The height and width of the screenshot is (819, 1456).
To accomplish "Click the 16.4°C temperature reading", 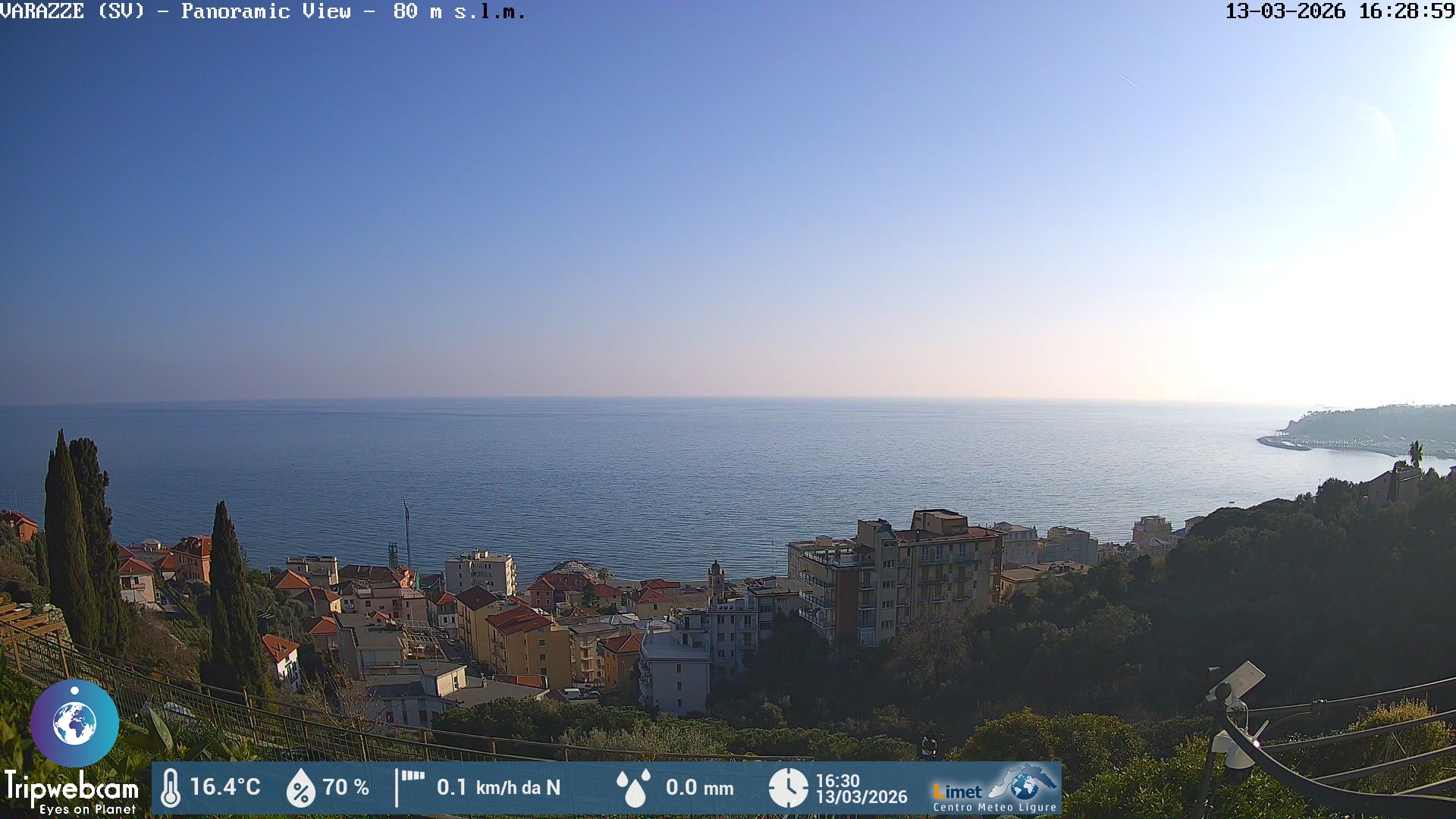I will pyautogui.click(x=225, y=787).
